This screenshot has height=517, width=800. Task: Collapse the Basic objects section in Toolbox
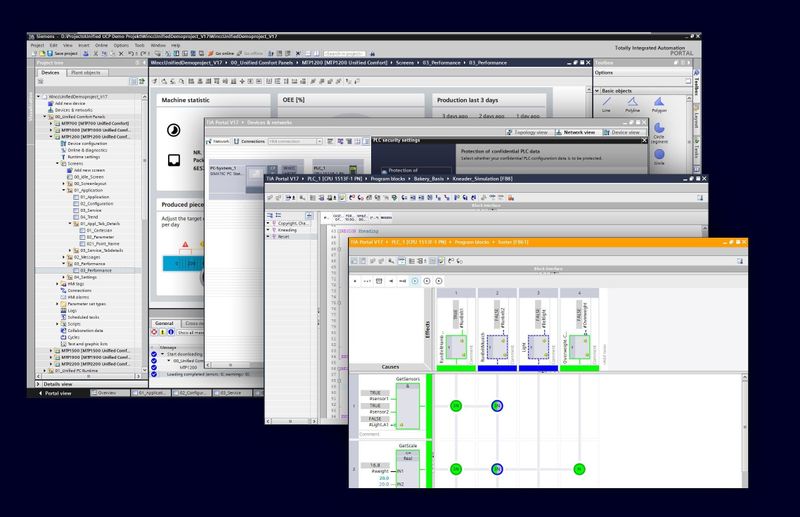(597, 91)
